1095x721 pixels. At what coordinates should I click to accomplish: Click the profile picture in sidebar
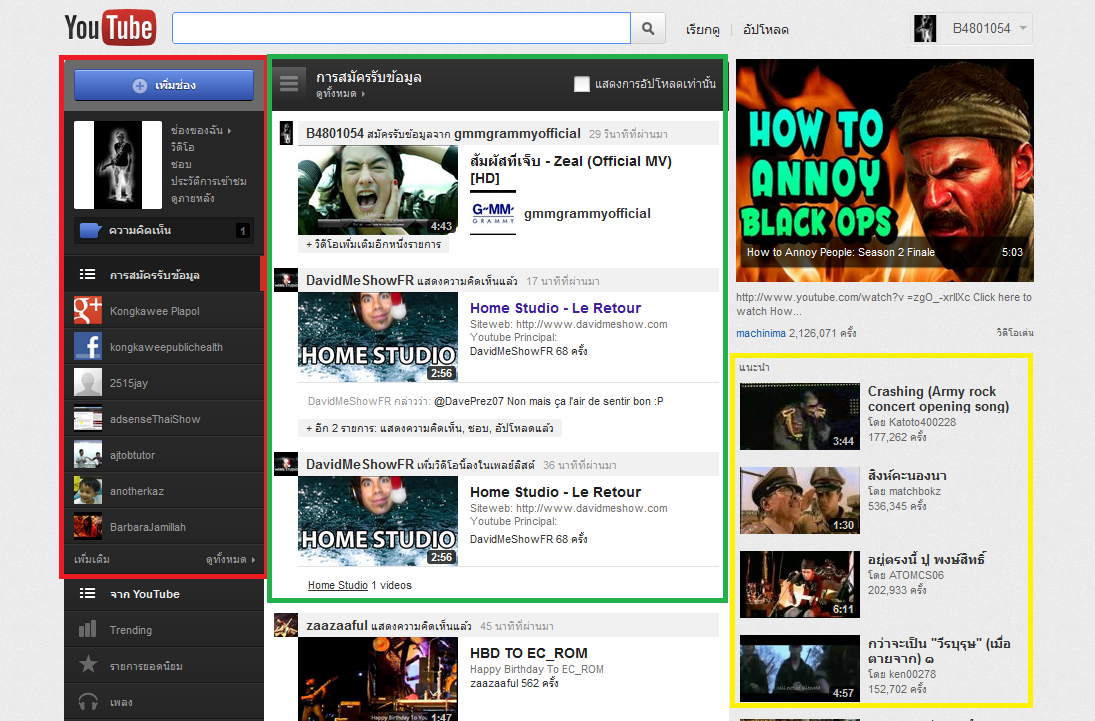[x=118, y=165]
